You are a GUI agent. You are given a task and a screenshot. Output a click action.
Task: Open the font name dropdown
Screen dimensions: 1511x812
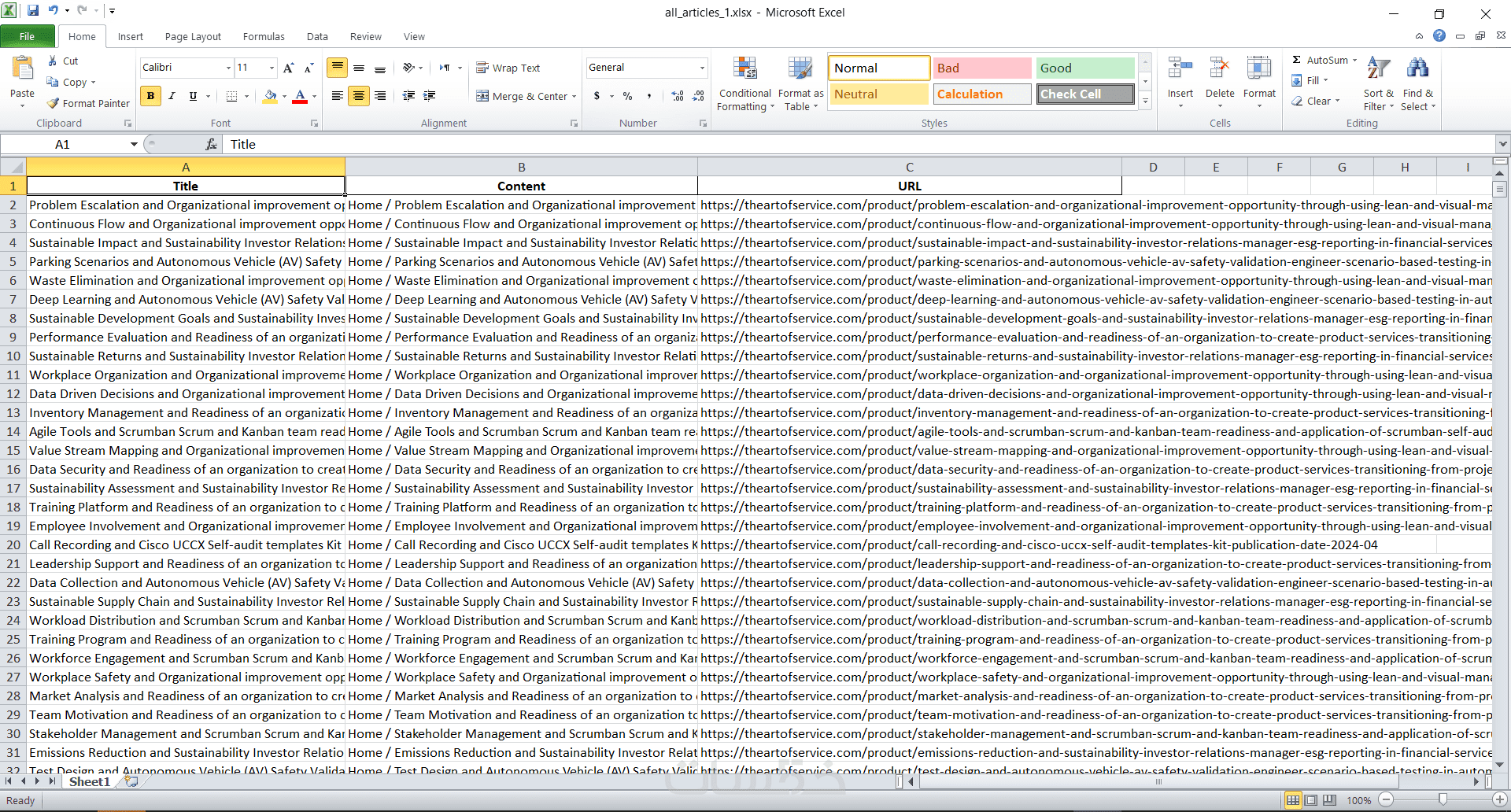[228, 68]
